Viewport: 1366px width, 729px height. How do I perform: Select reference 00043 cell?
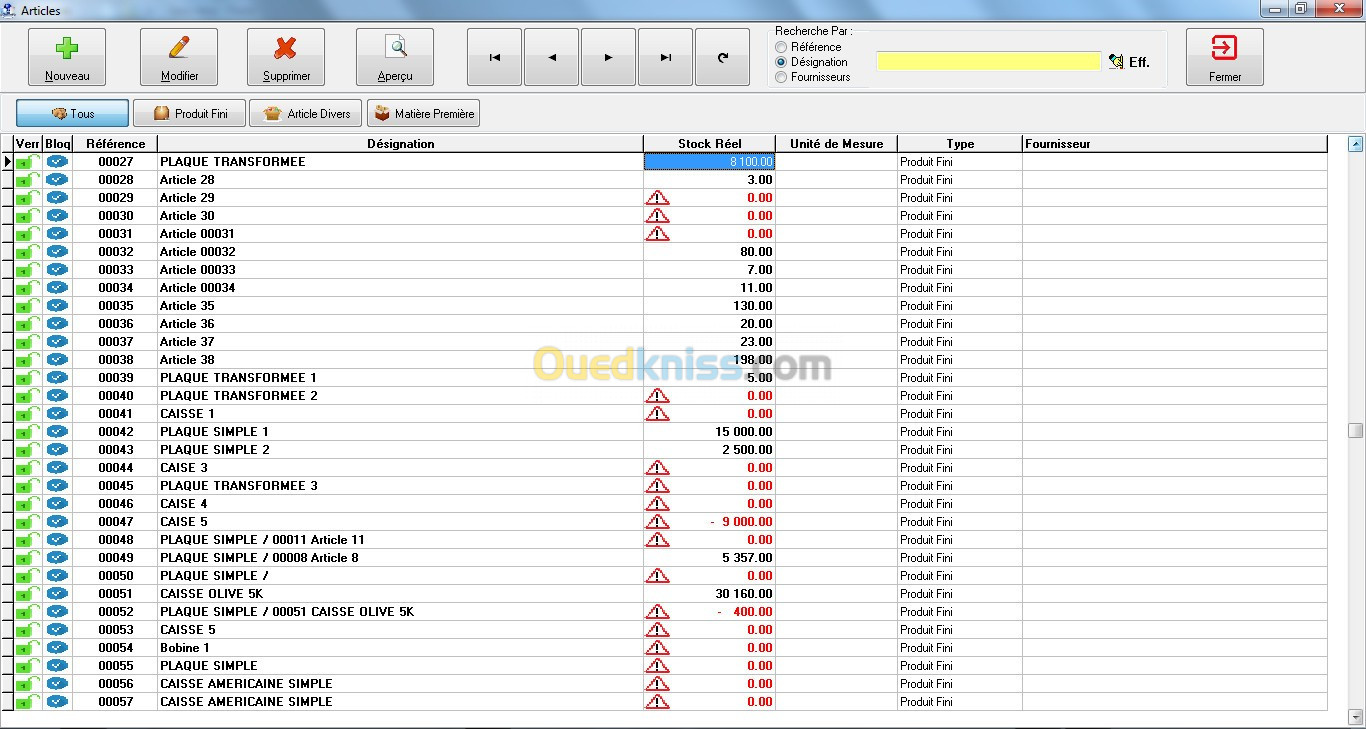coord(115,450)
